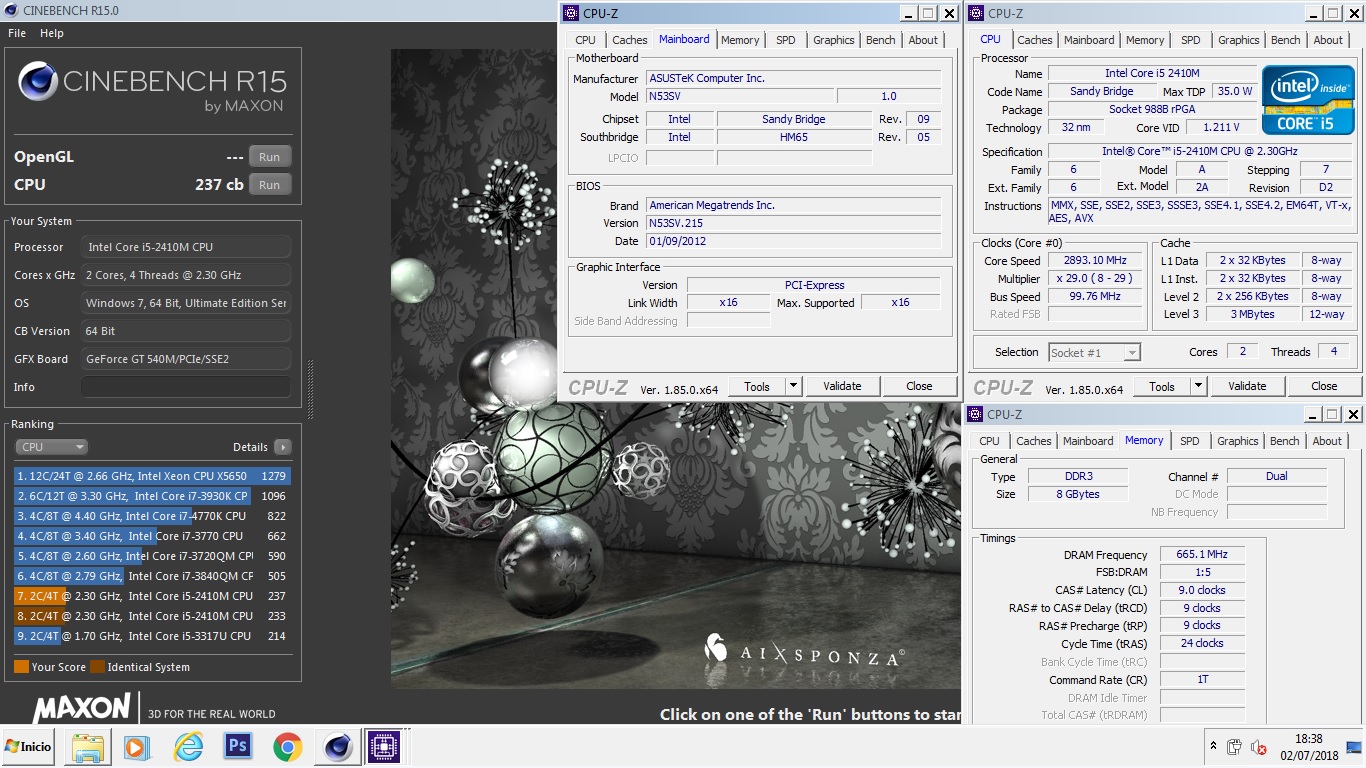The height and width of the screenshot is (768, 1366).
Task: Open the Inicio start menu
Action: click(28, 746)
